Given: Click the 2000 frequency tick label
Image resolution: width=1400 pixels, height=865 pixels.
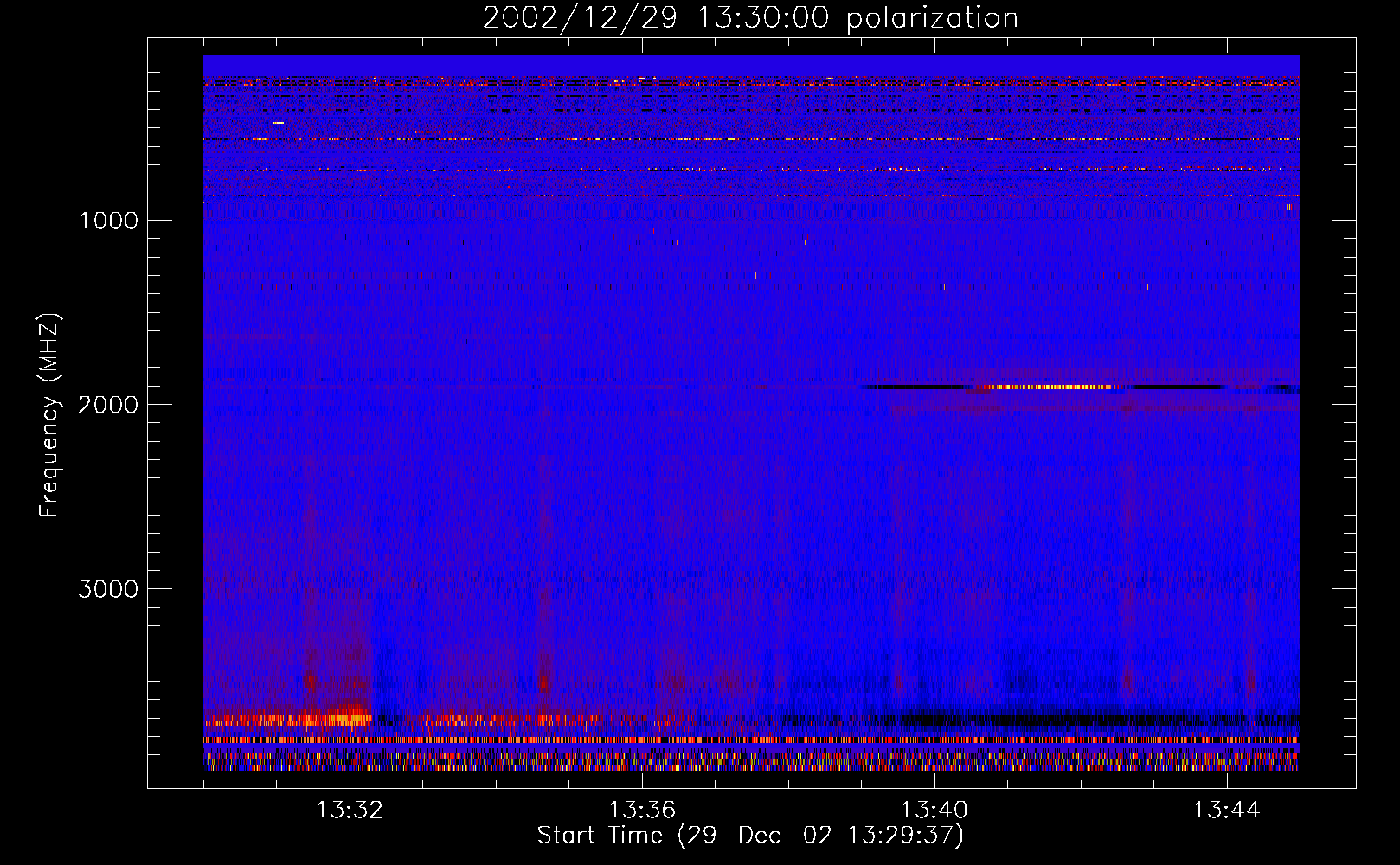Looking at the screenshot, I should pos(108,405).
